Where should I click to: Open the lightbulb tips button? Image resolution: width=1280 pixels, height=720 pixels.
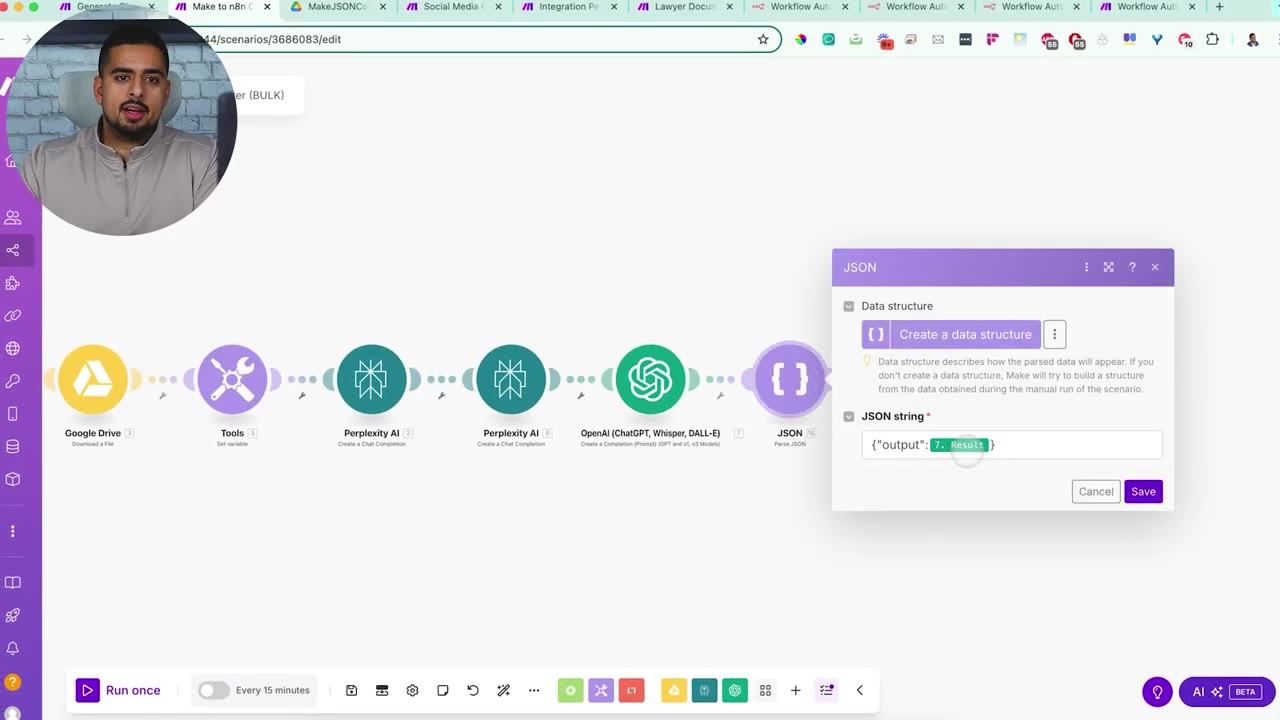click(x=1157, y=692)
